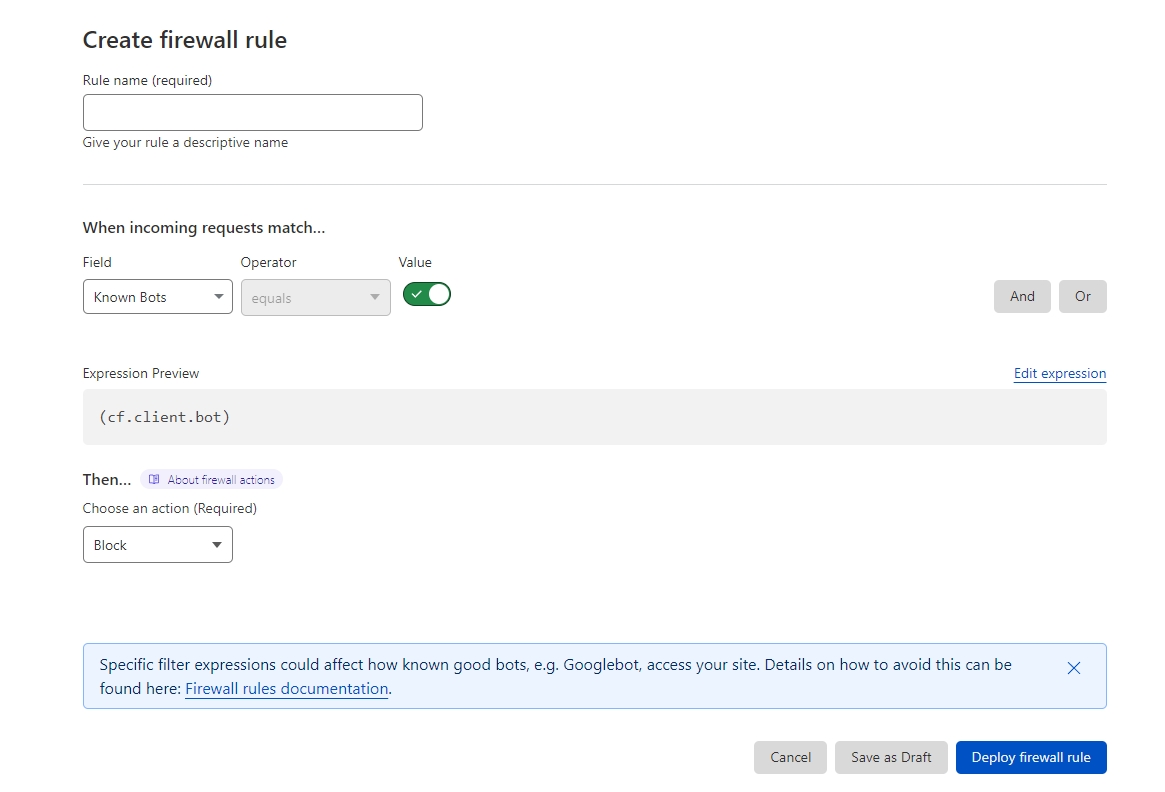Image resolution: width=1165 pixels, height=792 pixels.
Task: Click the caret arrow on the equals selector
Action: [375, 297]
